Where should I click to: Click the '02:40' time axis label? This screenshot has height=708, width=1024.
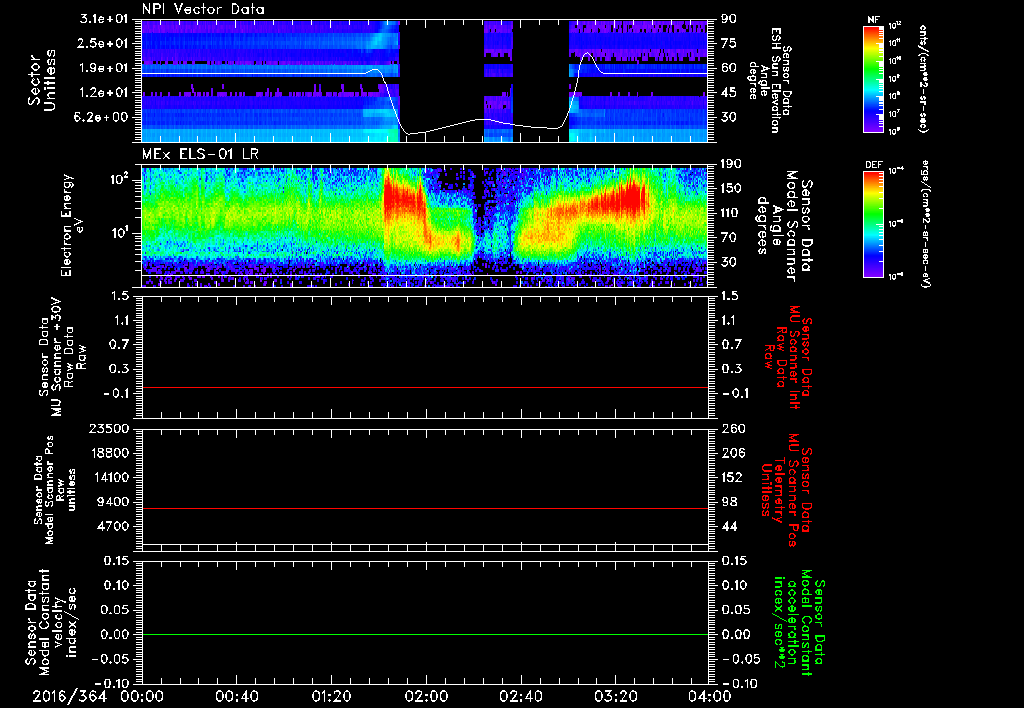[520, 696]
